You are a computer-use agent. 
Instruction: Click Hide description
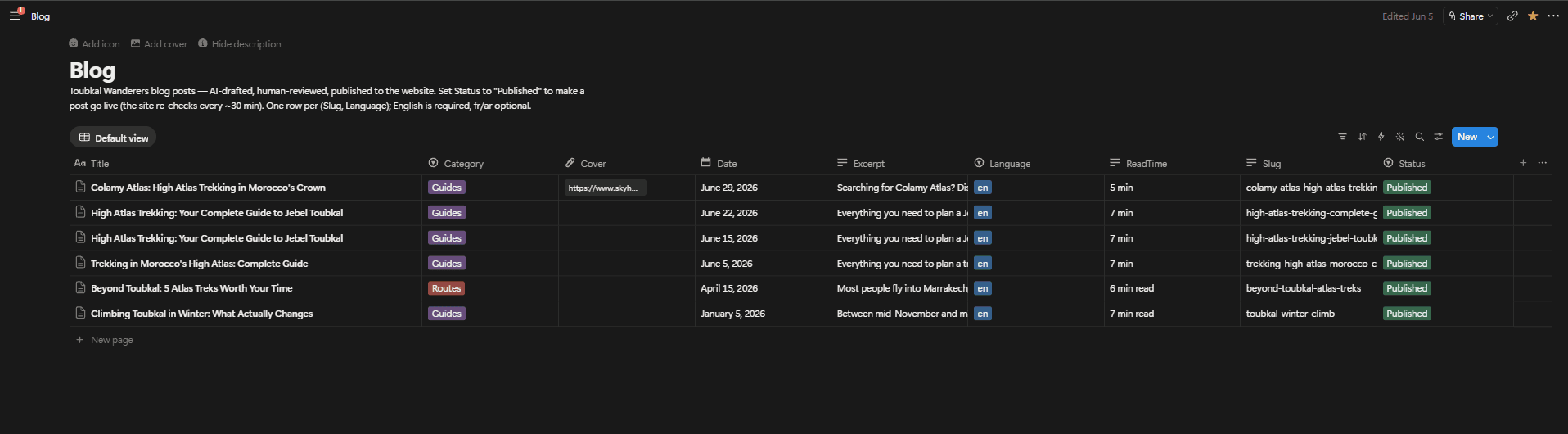pos(239,44)
